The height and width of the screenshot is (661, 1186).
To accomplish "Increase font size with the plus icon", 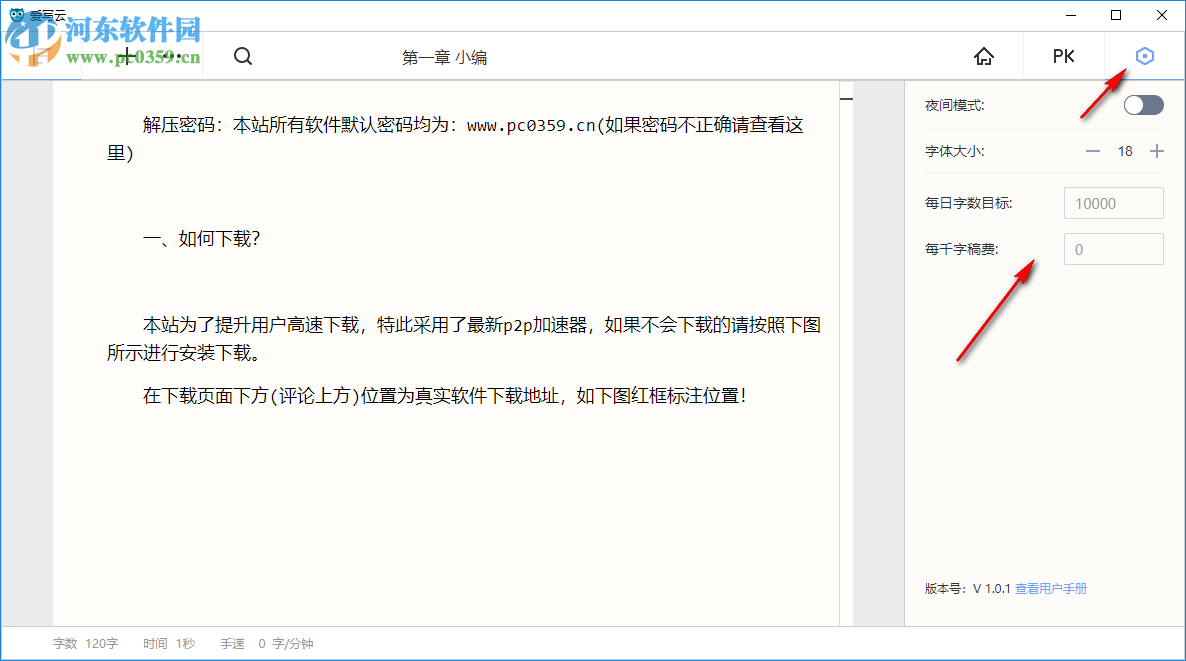I will click(1156, 151).
